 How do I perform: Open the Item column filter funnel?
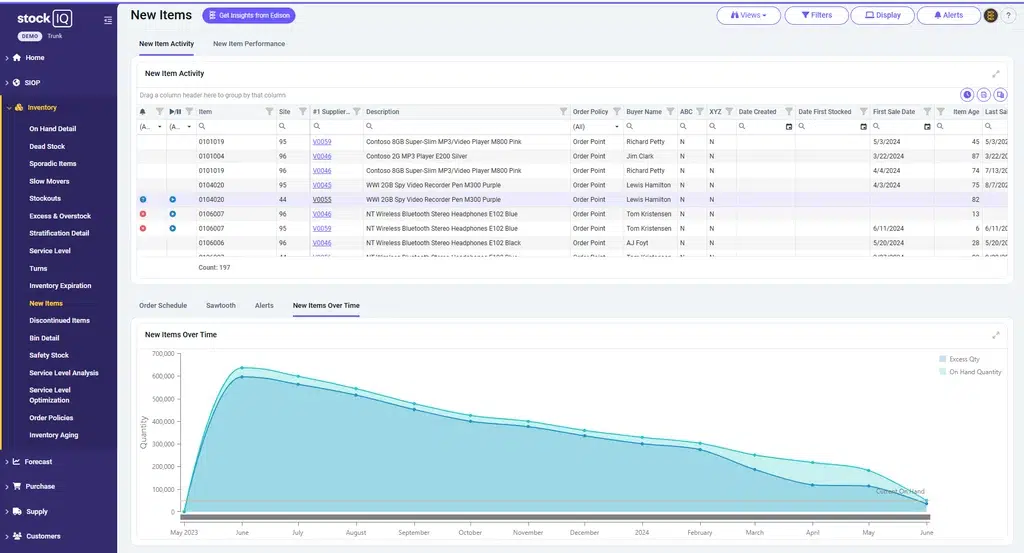pyautogui.click(x=269, y=112)
